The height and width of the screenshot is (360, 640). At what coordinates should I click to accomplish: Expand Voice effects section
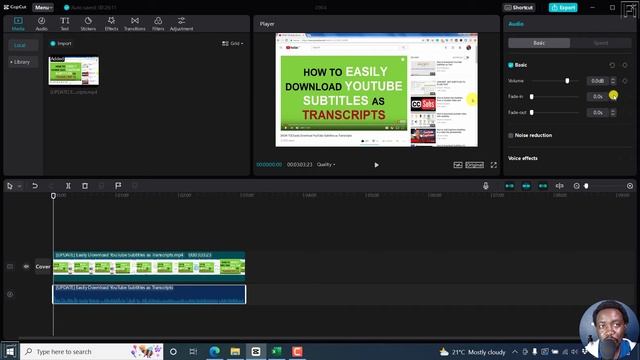[523, 158]
